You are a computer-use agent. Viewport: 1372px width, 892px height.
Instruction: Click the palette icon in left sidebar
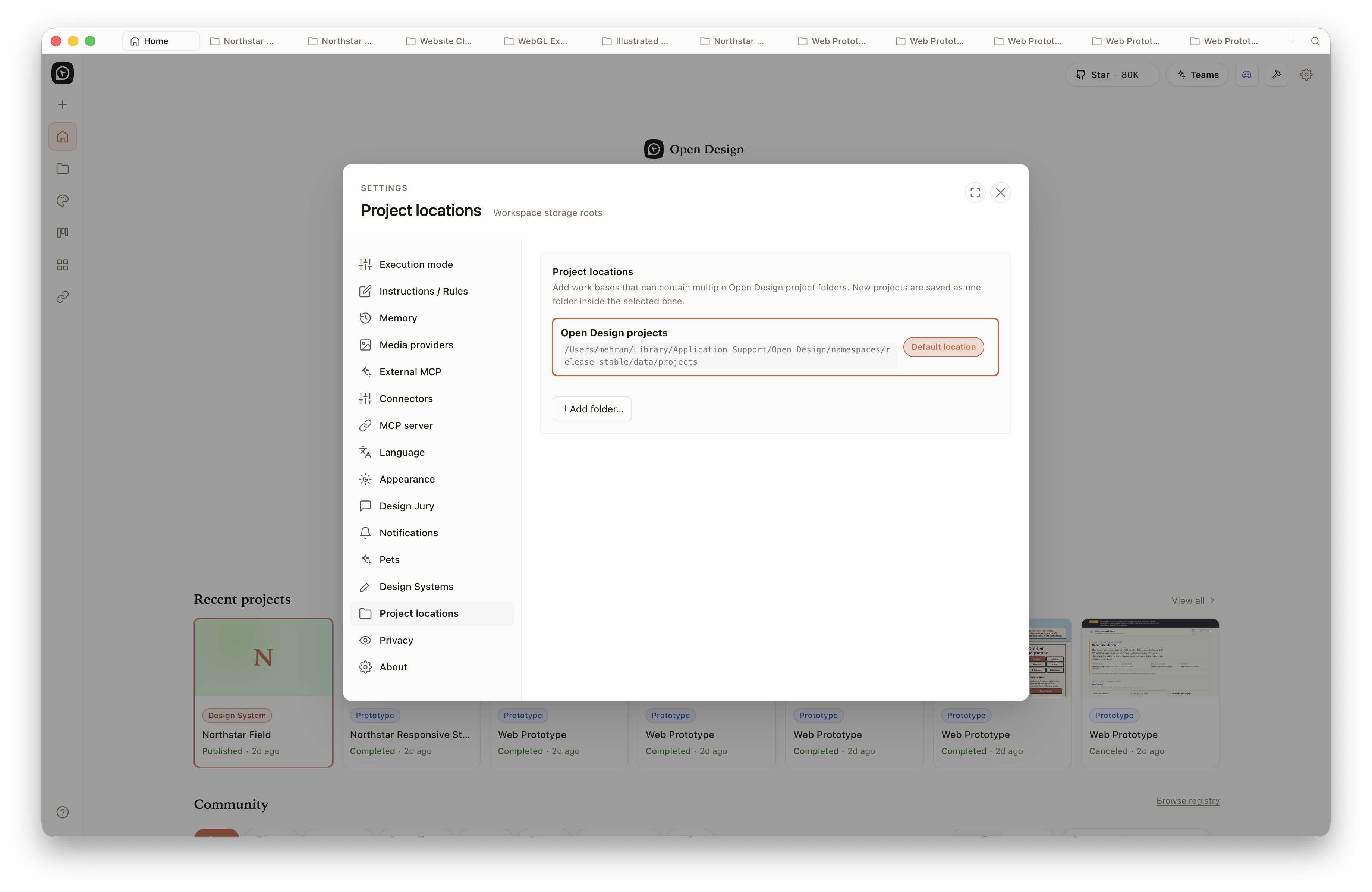[x=62, y=201]
